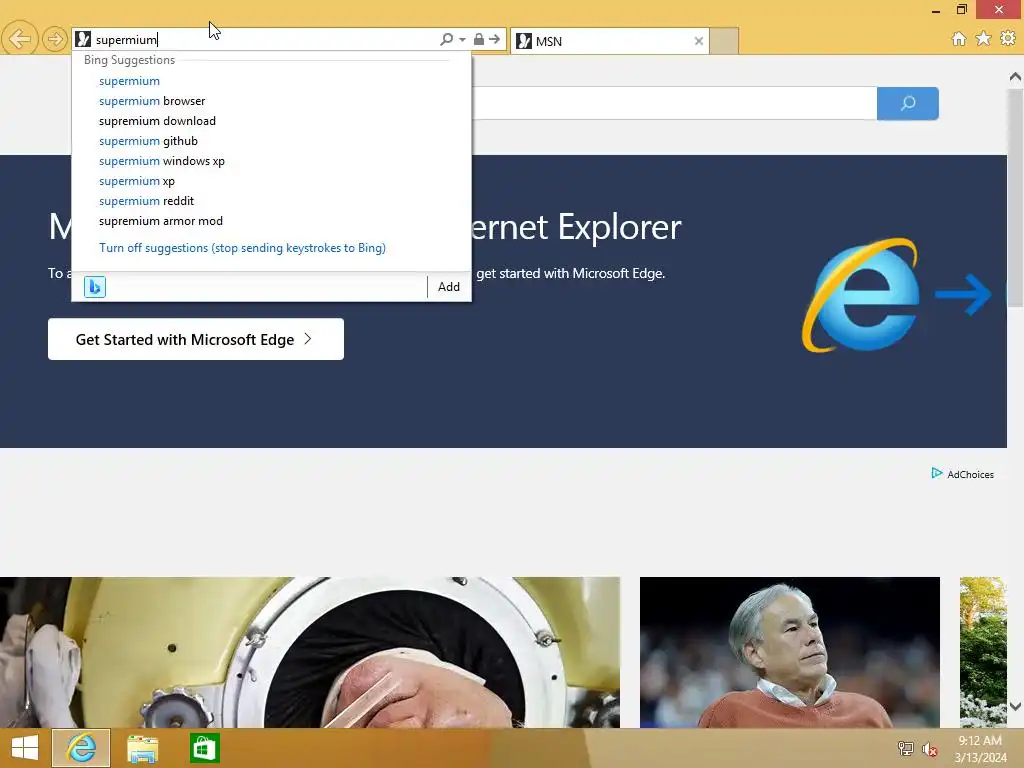1024x768 pixels.
Task: Select suggestion "supermium reddit"
Action: tap(146, 201)
